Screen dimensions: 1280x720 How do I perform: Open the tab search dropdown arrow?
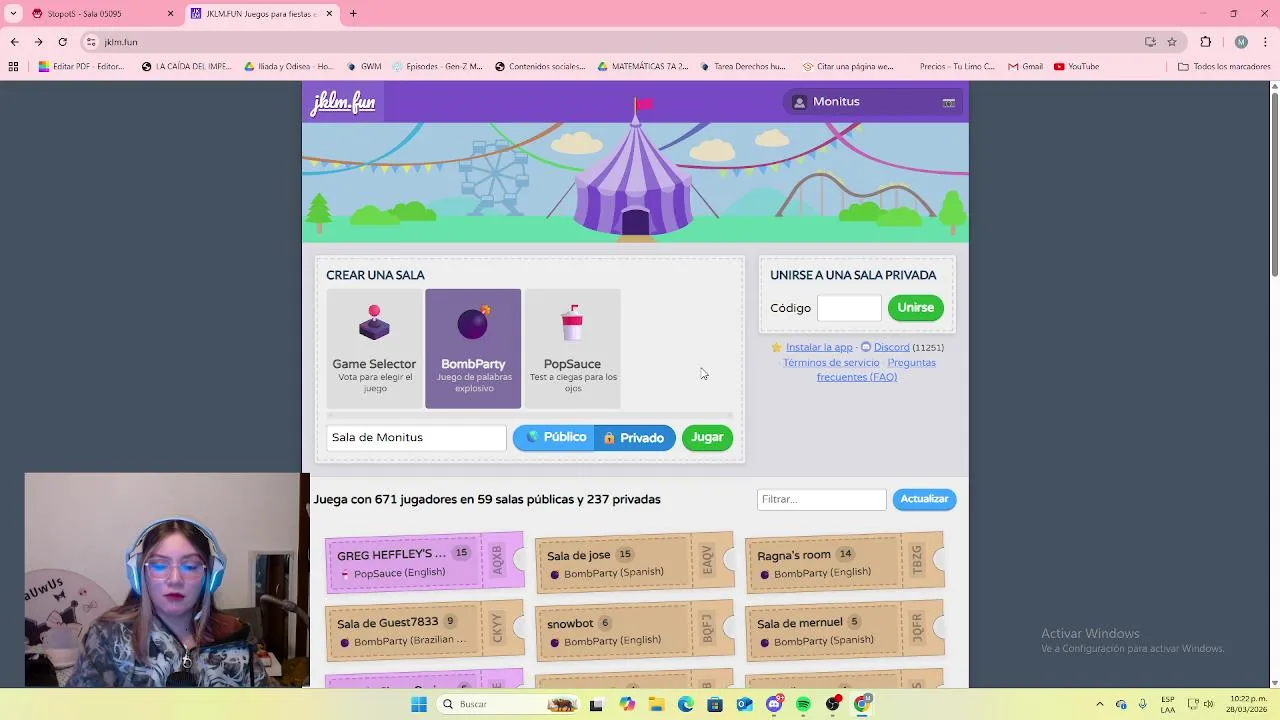[12, 14]
